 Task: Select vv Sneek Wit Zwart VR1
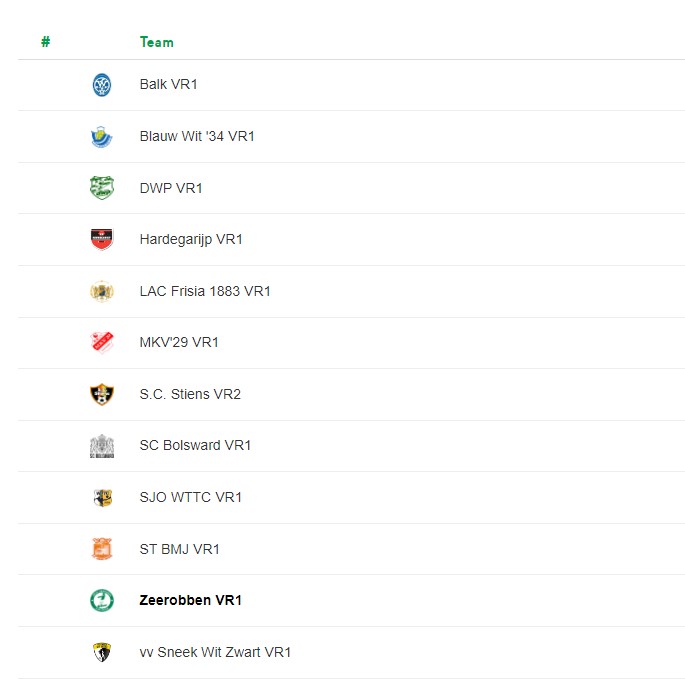tap(215, 652)
